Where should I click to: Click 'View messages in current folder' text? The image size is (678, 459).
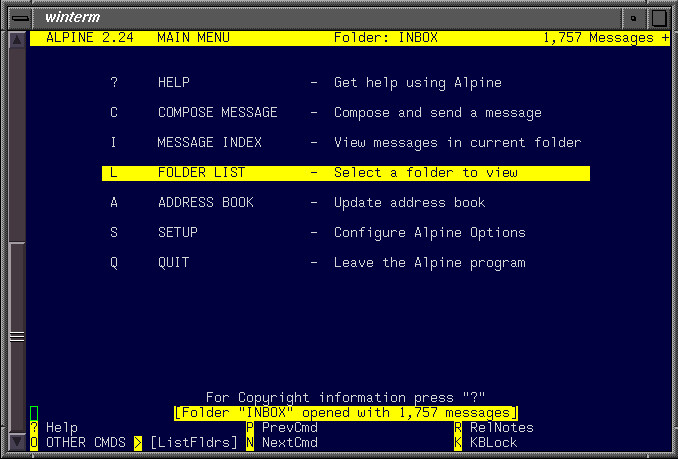point(457,142)
